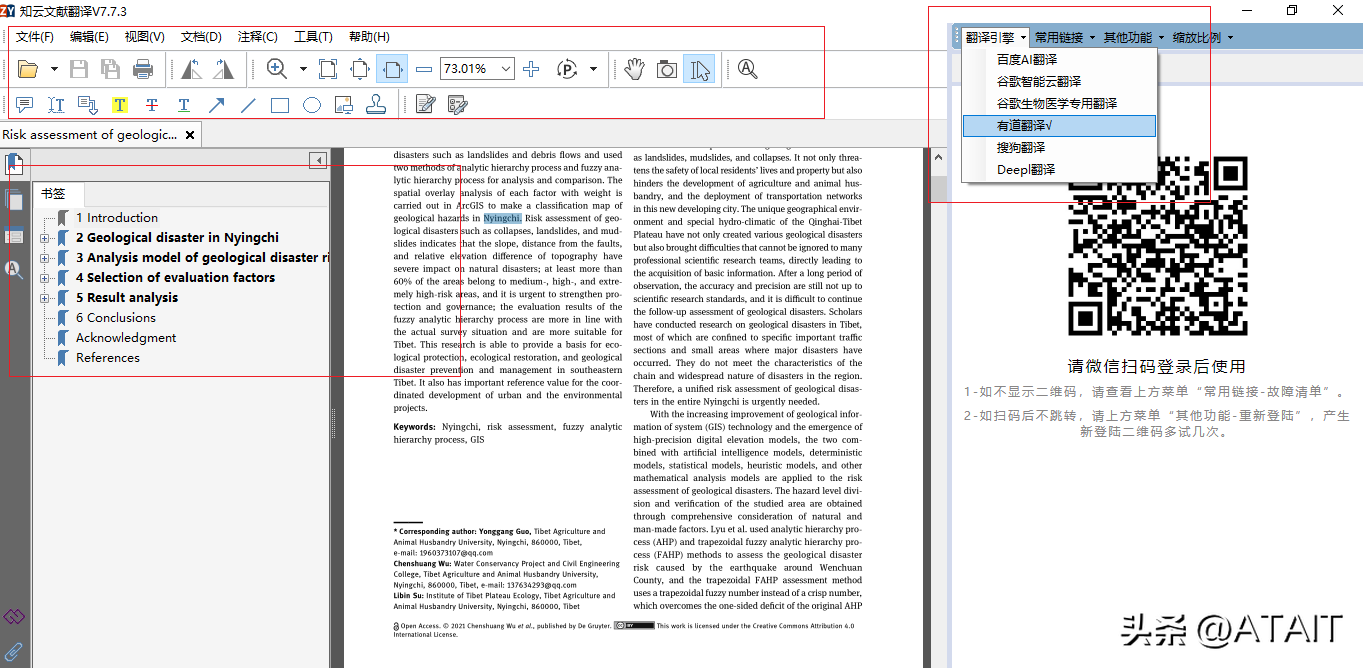
Task: Open the 帮助(H) menu
Action: (369, 37)
